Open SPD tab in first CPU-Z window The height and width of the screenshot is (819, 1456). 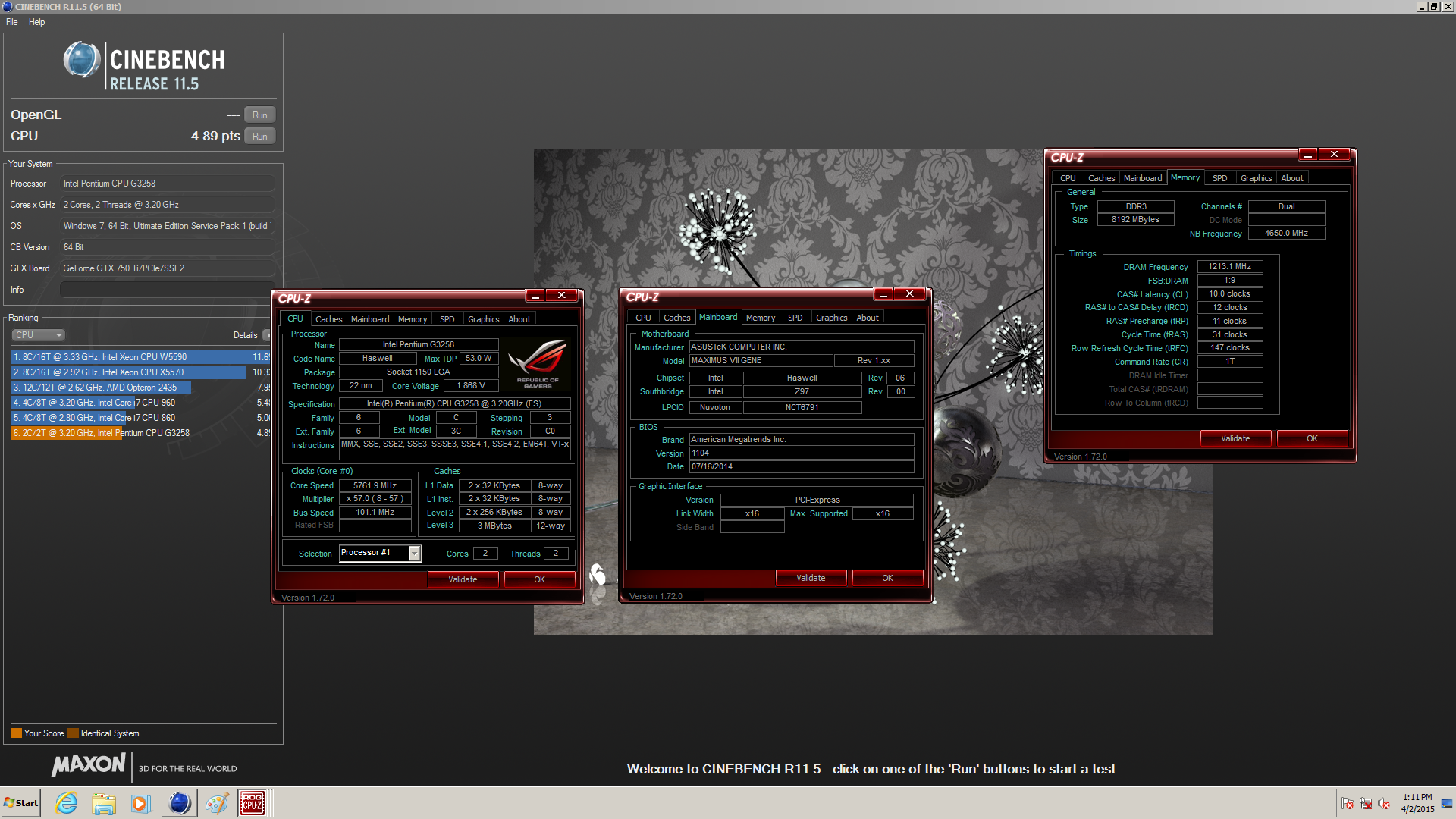click(447, 319)
